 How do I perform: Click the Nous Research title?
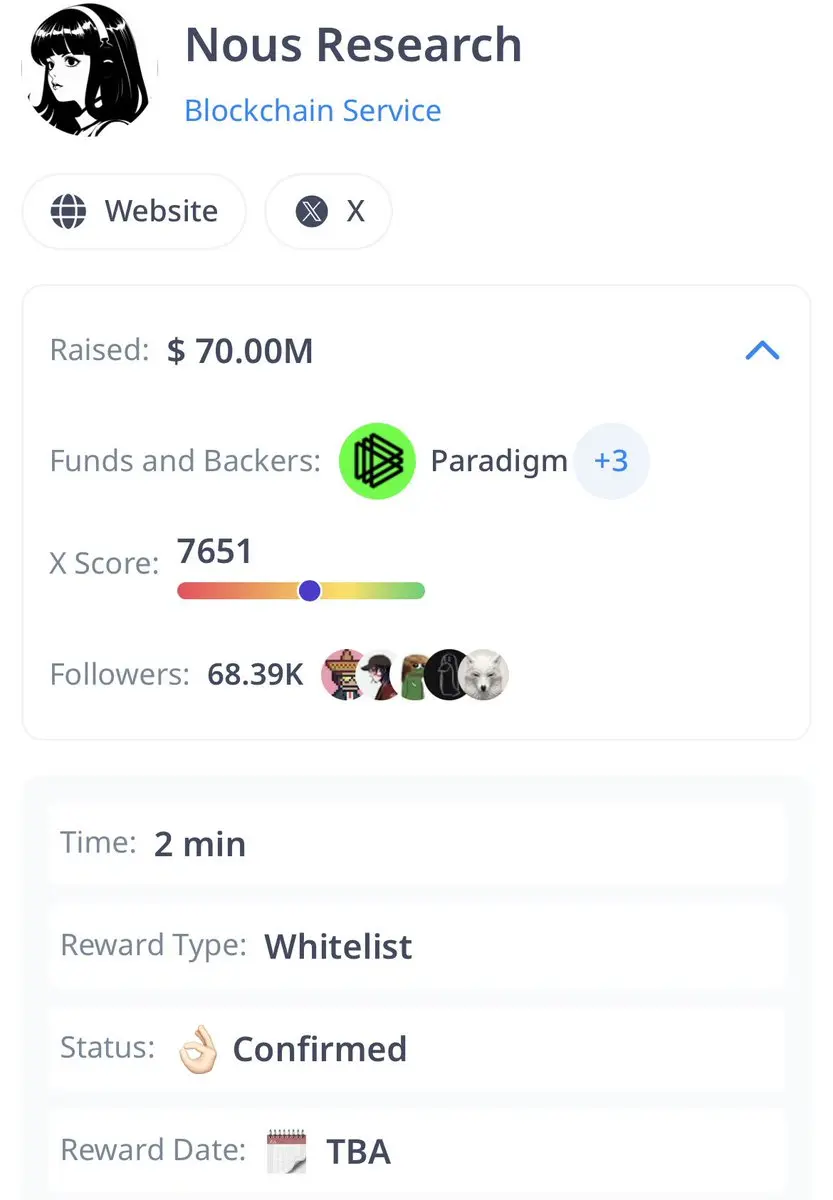coord(354,44)
